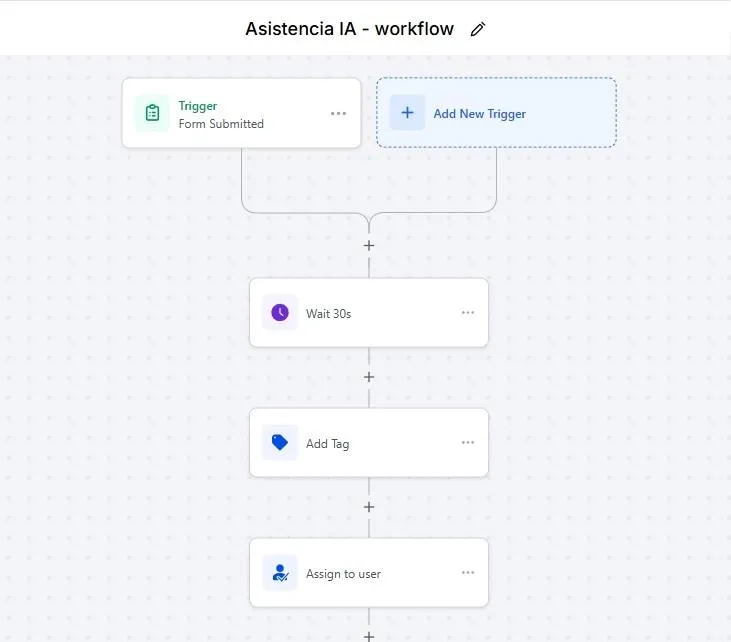Open Assign to user three-dot menu
This screenshot has width=731, height=642.
click(x=468, y=573)
